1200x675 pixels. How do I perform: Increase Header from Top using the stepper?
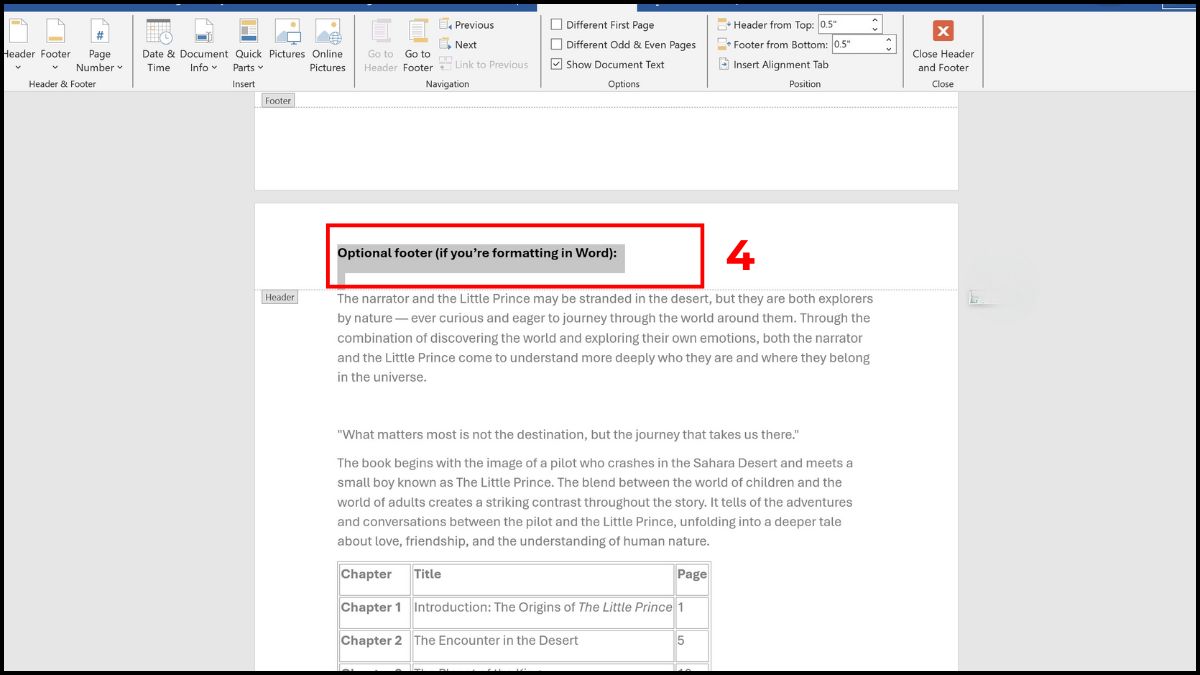[875, 18]
